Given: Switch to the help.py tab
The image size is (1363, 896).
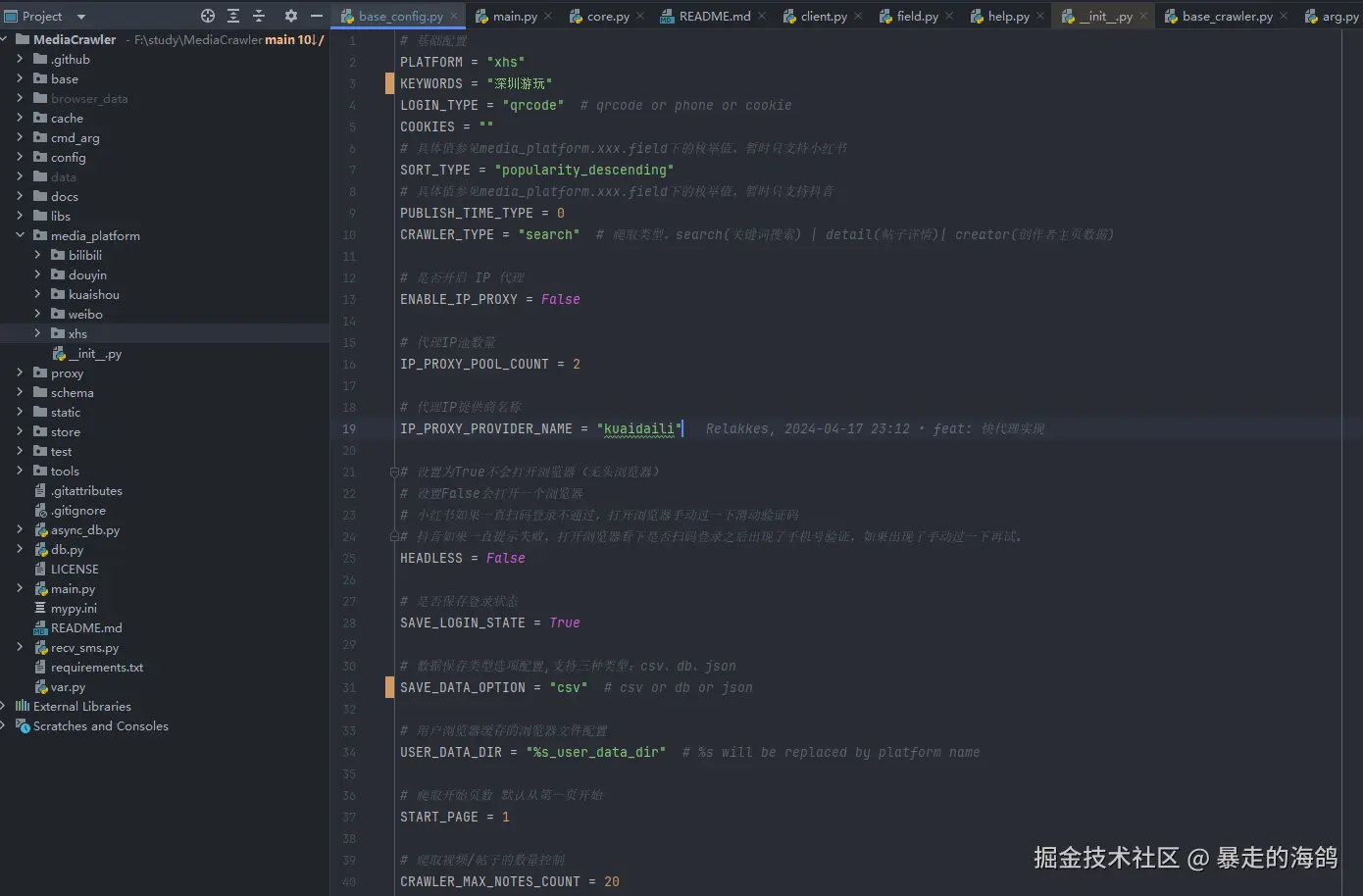Looking at the screenshot, I should pyautogui.click(x=1008, y=16).
